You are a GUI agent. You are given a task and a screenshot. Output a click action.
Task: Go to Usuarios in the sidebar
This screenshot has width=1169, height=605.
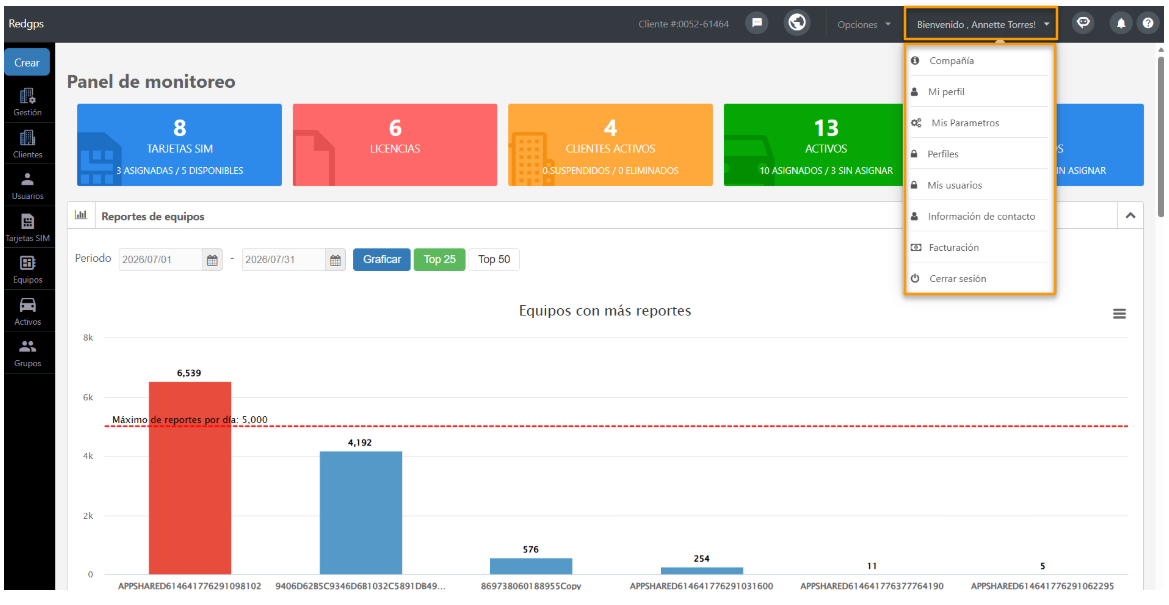click(x=28, y=186)
